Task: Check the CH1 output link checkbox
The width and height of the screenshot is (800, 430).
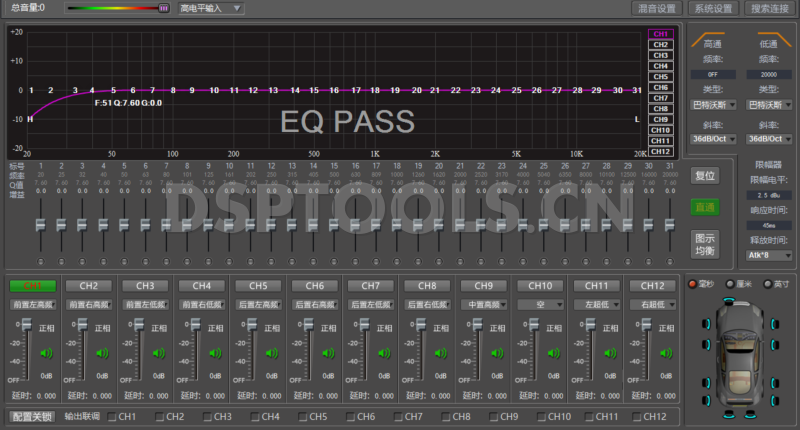Action: [113, 417]
